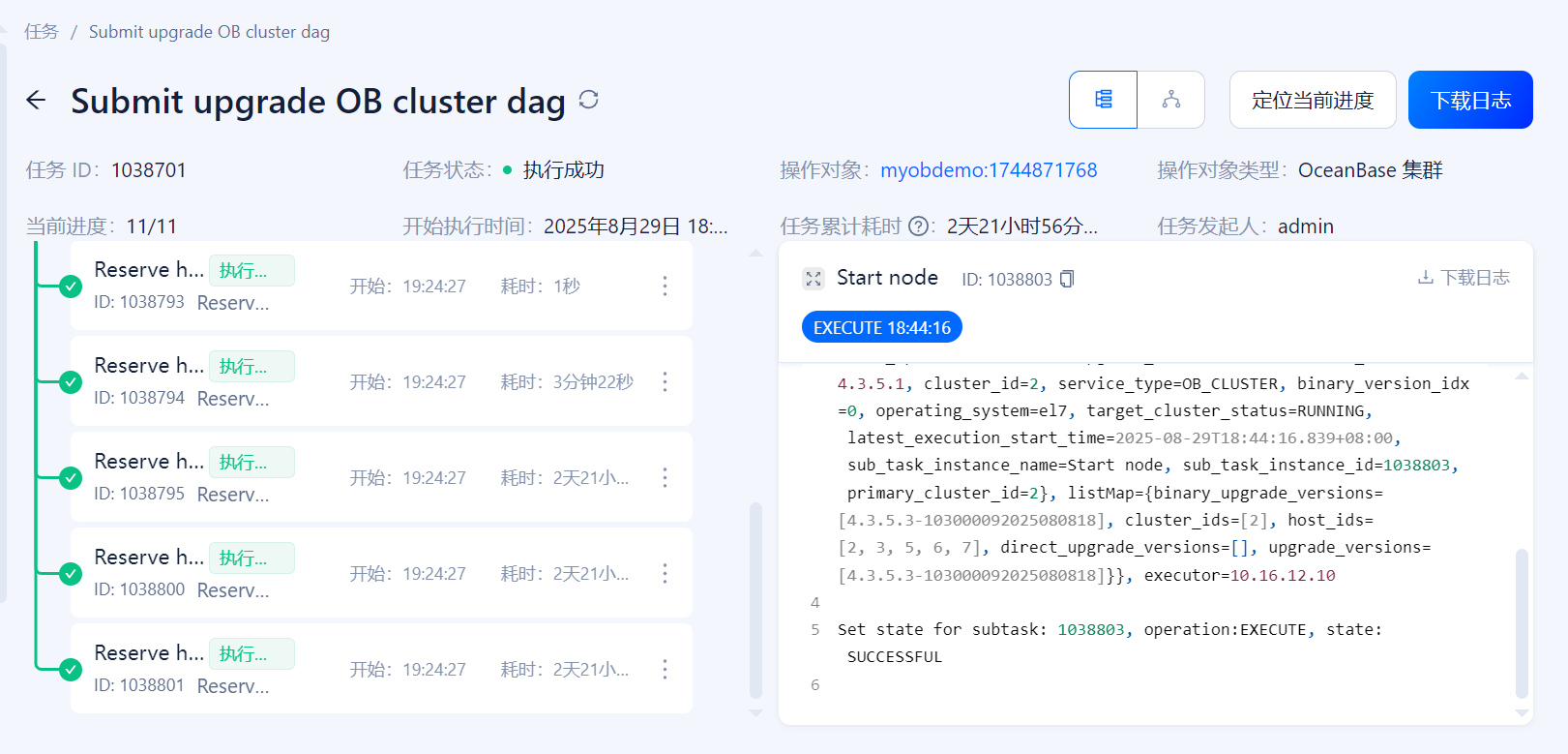Open more menu for subtask 1038795
Image resolution: width=1568 pixels, height=754 pixels.
click(665, 477)
